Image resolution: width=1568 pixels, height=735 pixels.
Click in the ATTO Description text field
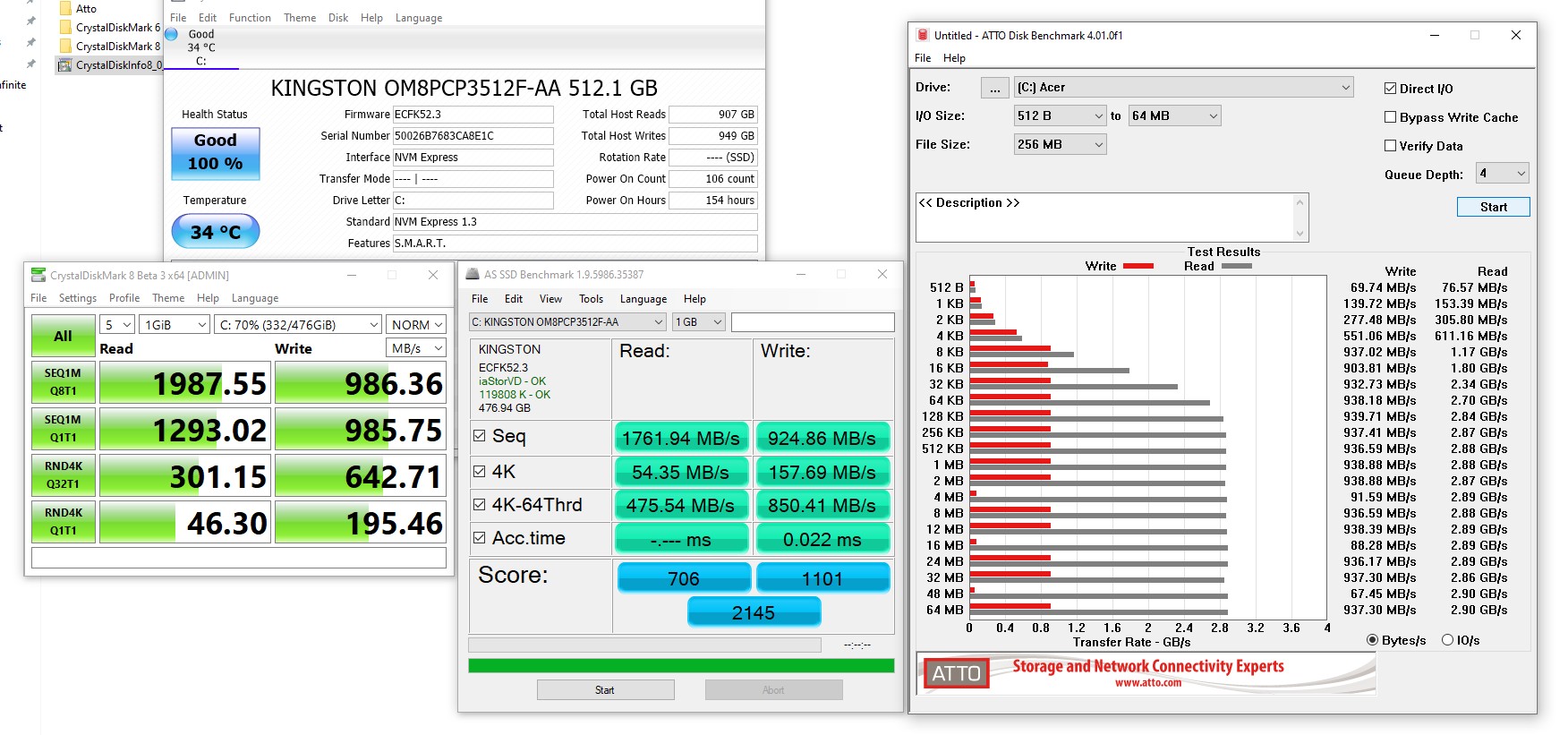tap(1104, 218)
